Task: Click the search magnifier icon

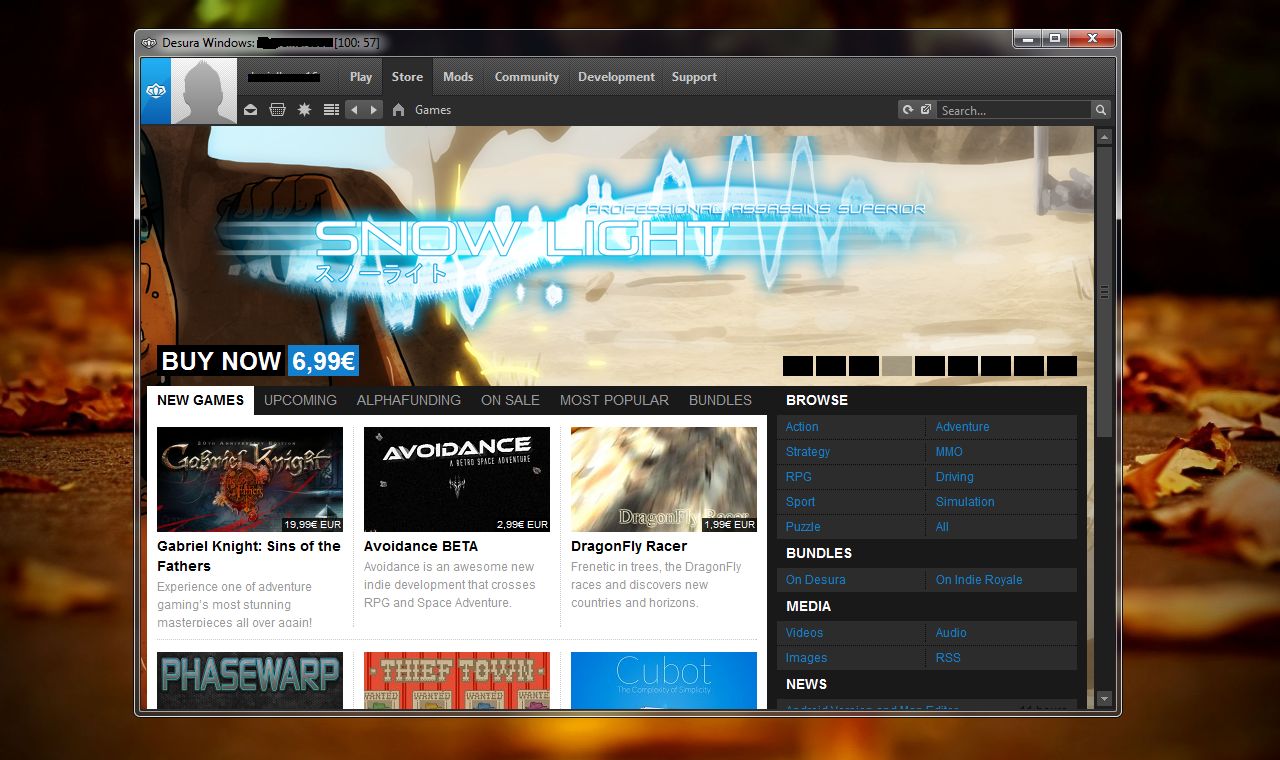Action: (1100, 110)
